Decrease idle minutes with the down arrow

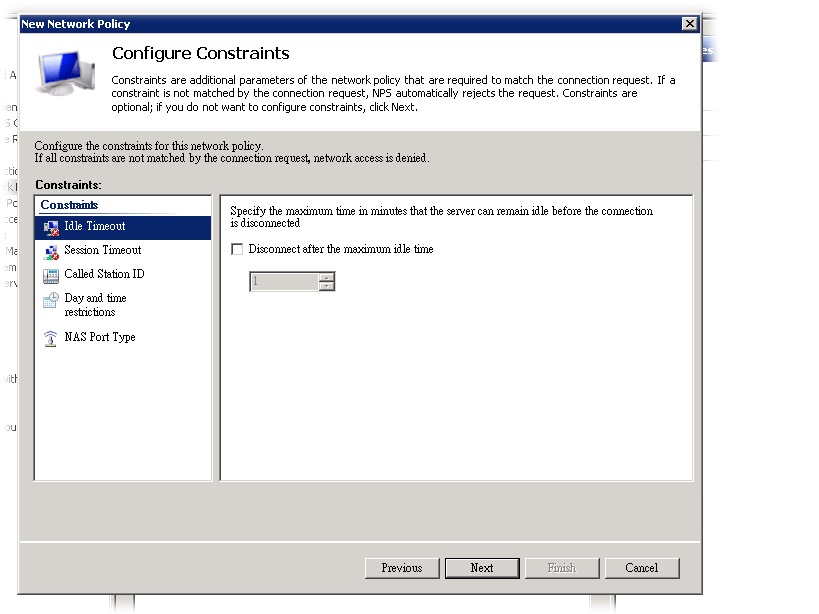tap(326, 287)
